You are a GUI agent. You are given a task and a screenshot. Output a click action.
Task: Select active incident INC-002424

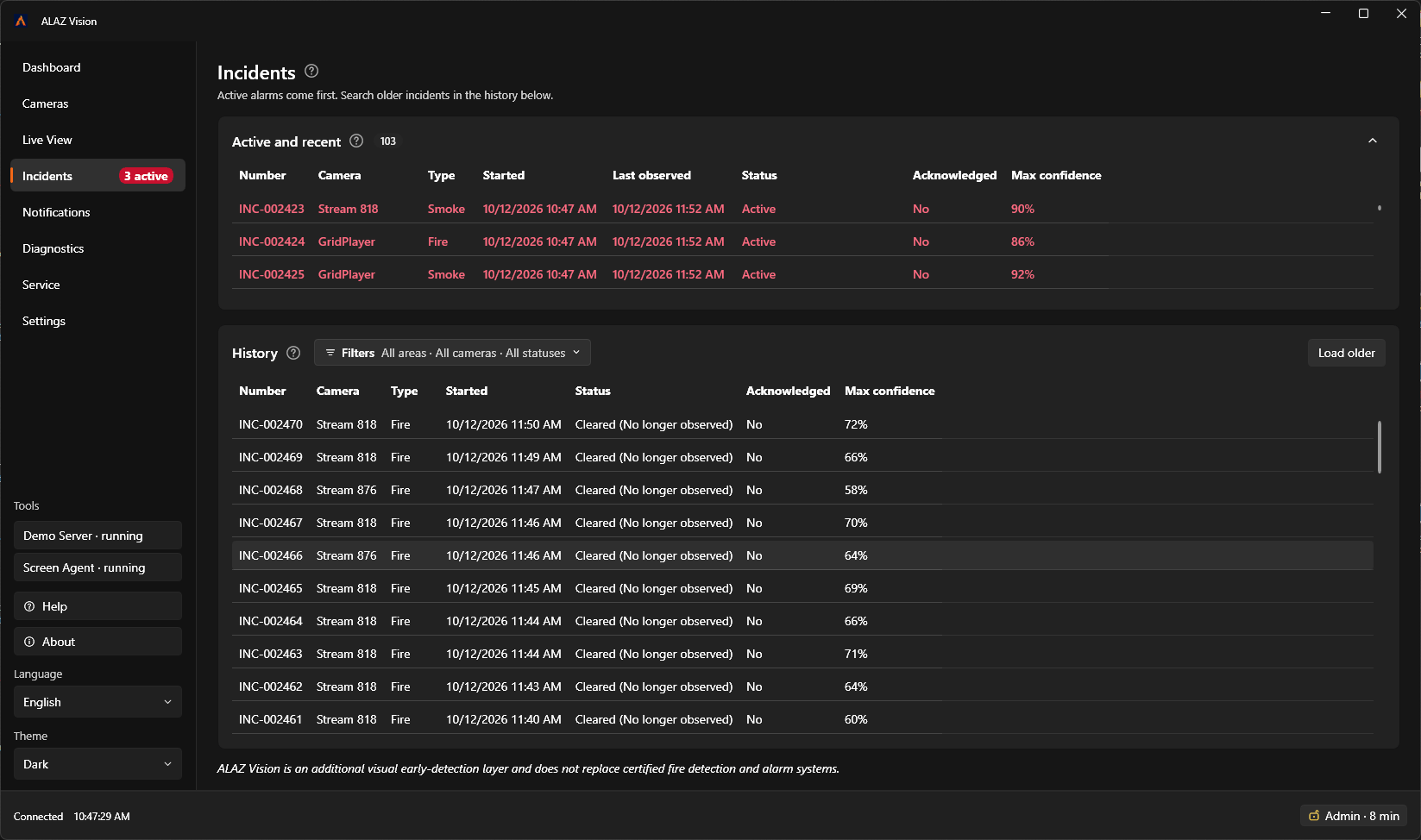802,241
